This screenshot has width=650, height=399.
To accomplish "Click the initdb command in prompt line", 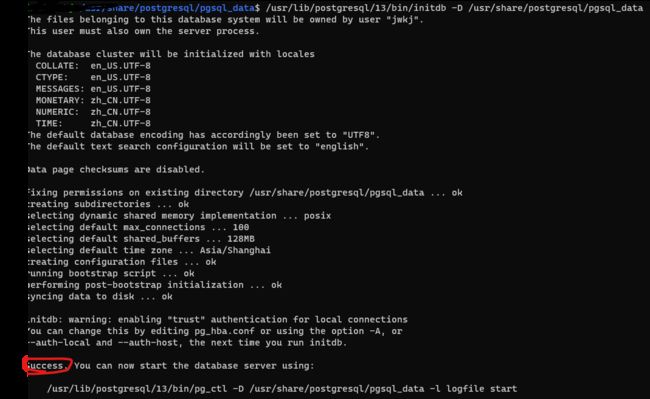I will tap(454, 8).
